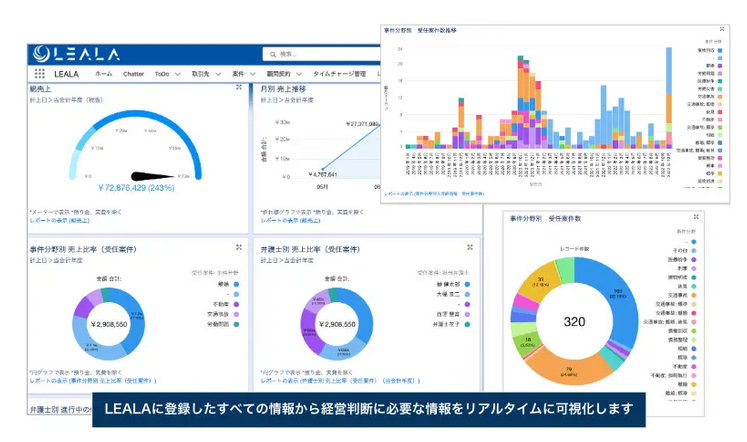The height and width of the screenshot is (442, 747).
Task: Open the レポートの表示 link under 月別 売上推移
Action: [291, 221]
